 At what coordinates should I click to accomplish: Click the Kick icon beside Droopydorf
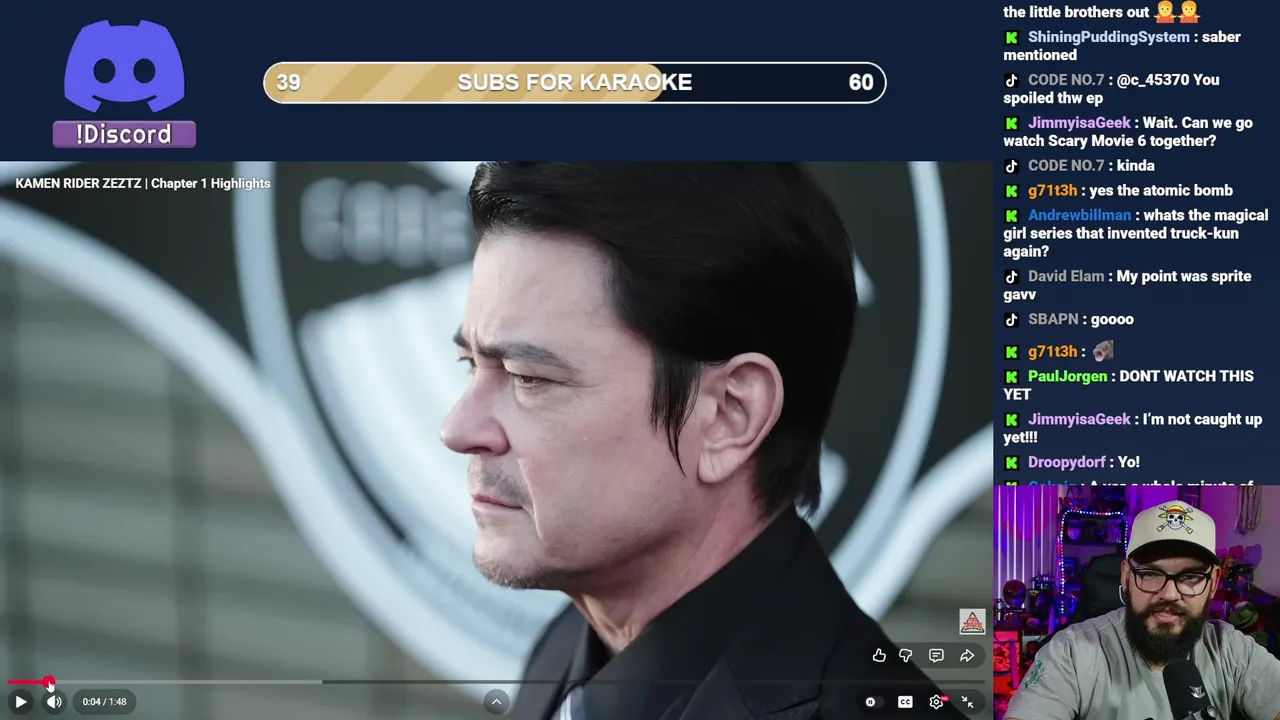tap(1011, 462)
